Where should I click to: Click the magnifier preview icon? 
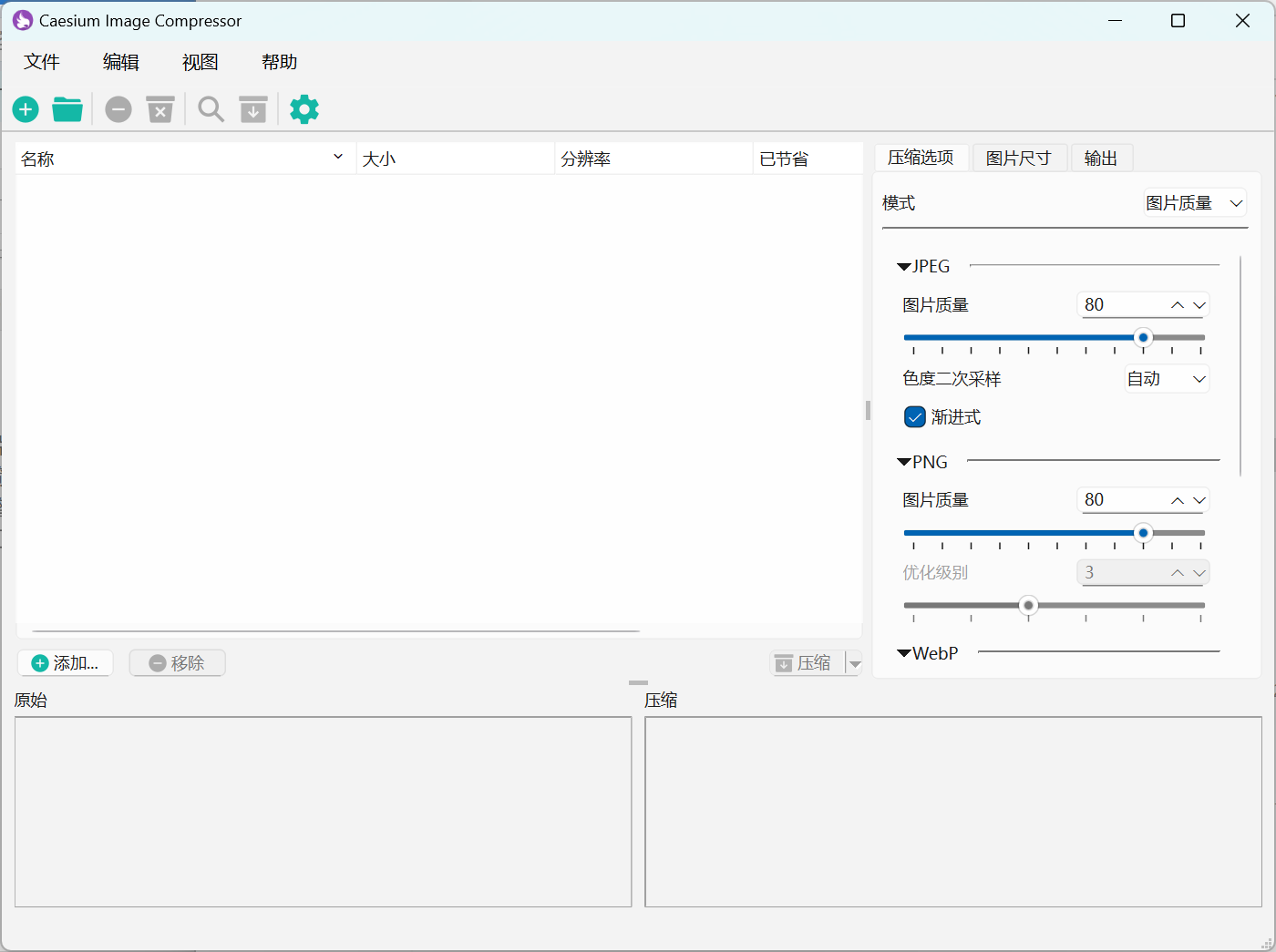point(211,110)
